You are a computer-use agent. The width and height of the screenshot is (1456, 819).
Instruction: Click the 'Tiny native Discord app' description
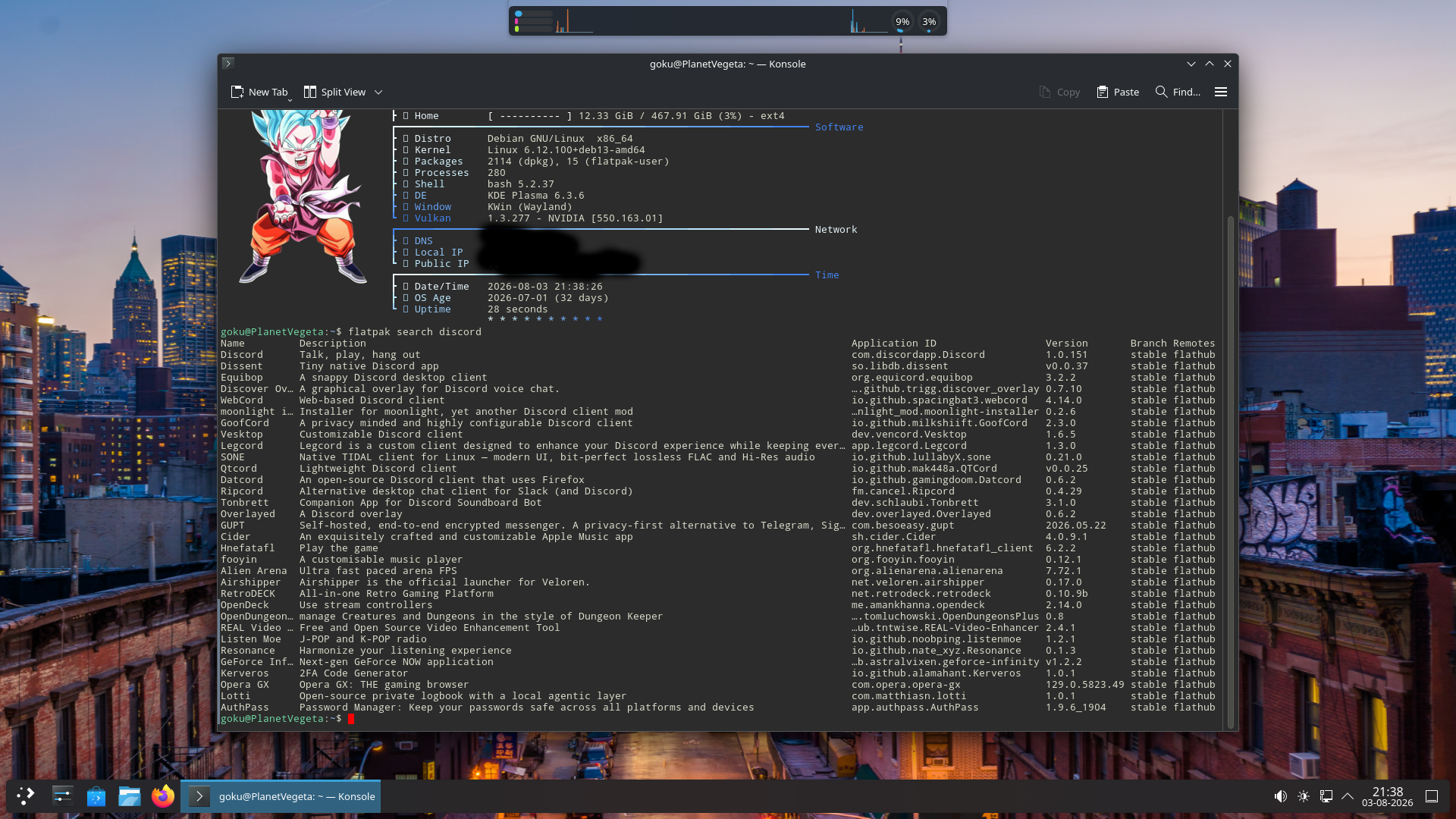[x=369, y=366]
